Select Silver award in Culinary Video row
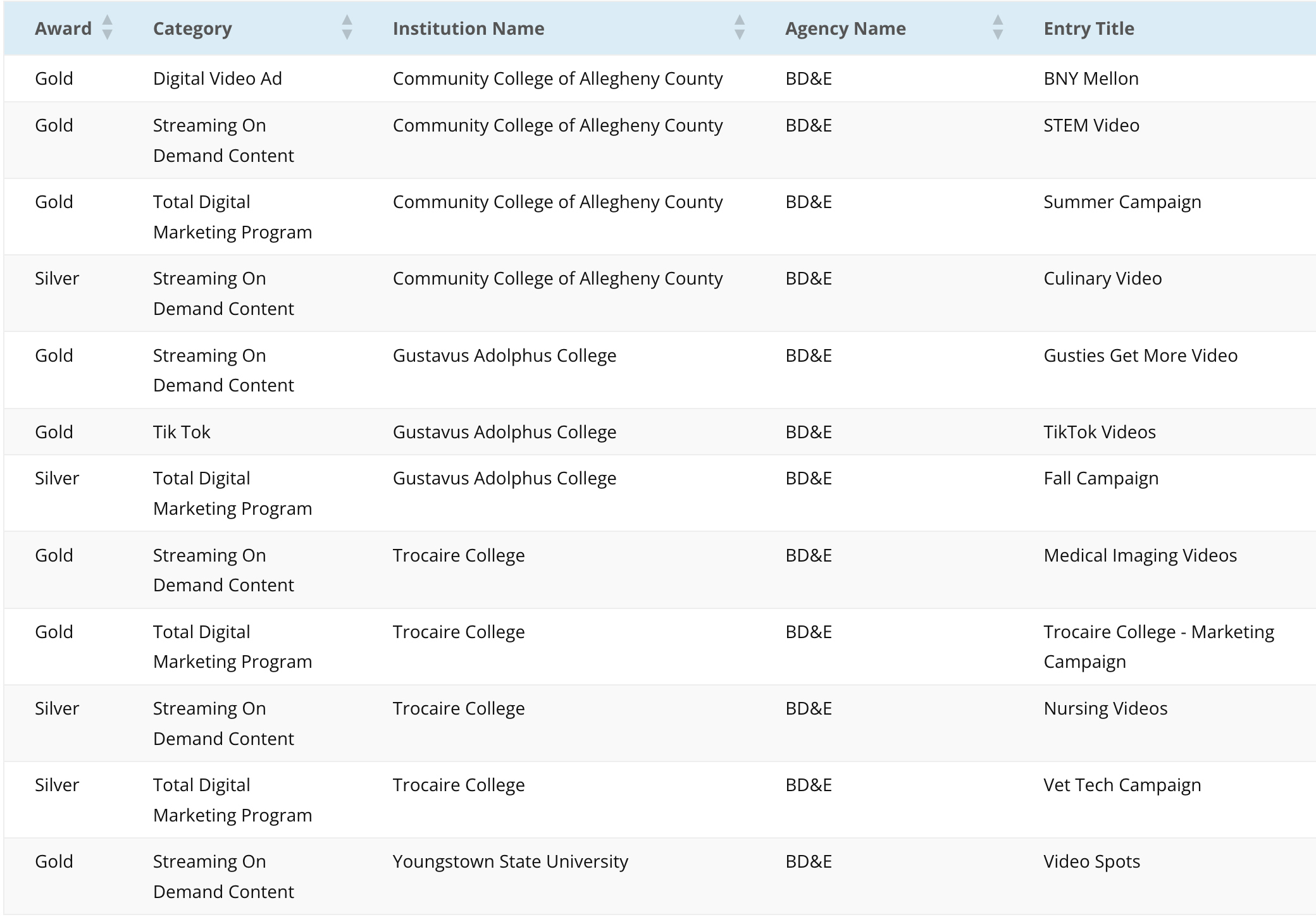Viewport: 1316px width, 917px height. point(57,278)
